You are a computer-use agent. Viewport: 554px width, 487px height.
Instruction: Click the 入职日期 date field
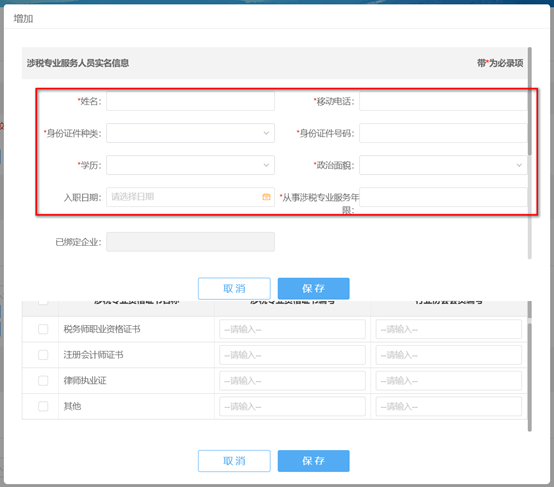pyautogui.click(x=190, y=197)
